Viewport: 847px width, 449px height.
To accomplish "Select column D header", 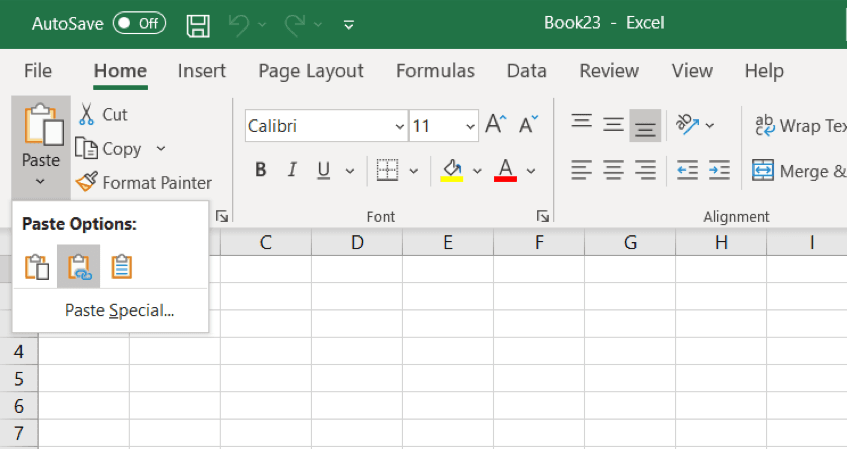I will click(357, 242).
